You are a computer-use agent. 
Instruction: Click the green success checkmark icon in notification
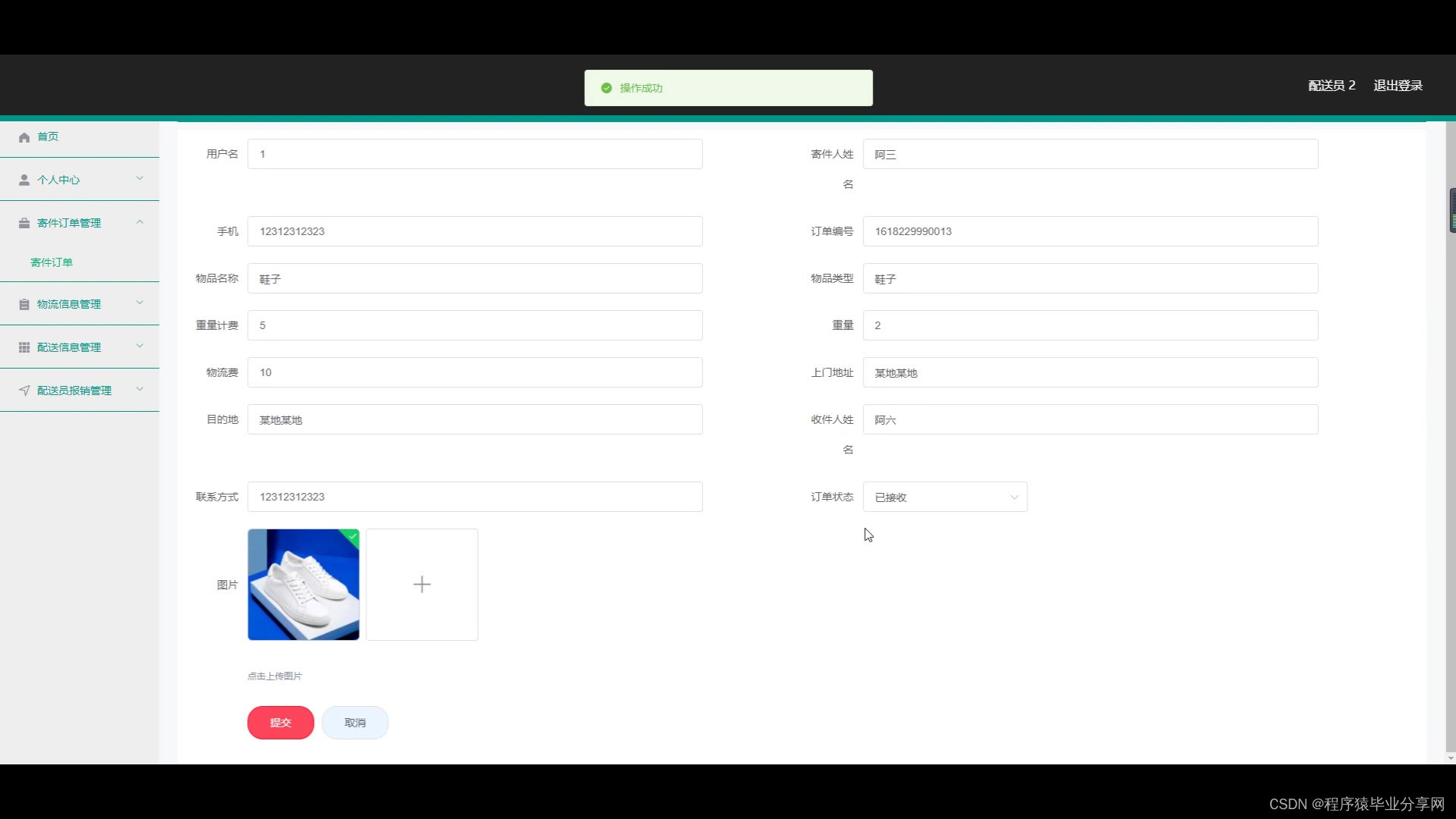coord(607,88)
